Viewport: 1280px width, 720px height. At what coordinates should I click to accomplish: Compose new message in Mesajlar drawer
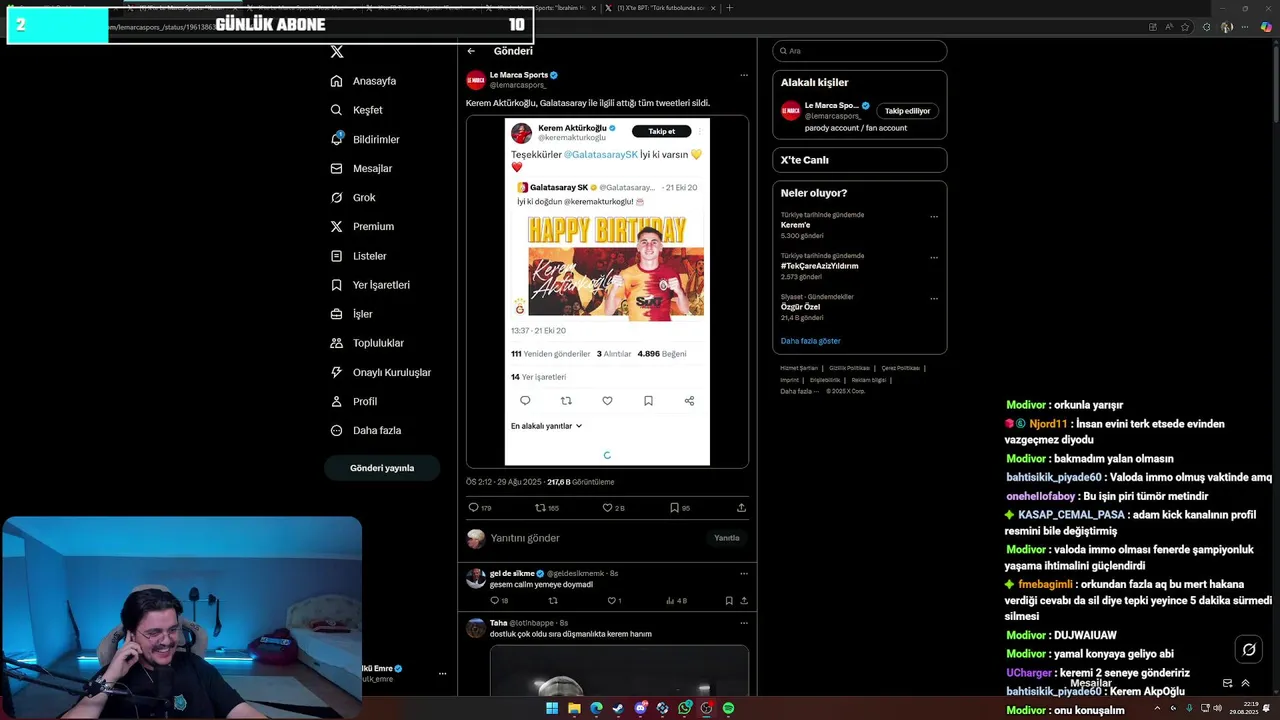(x=1228, y=684)
